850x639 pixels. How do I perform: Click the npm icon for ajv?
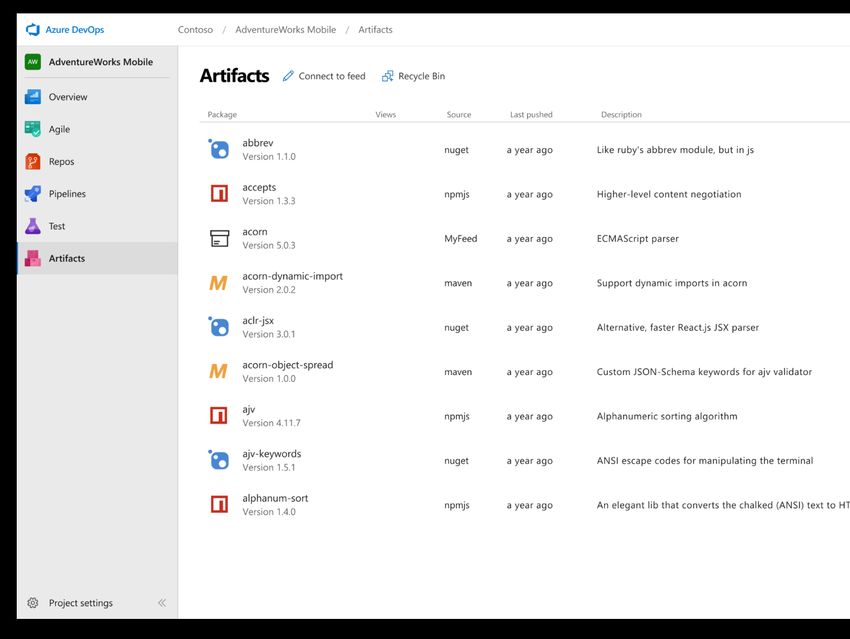[x=219, y=416]
